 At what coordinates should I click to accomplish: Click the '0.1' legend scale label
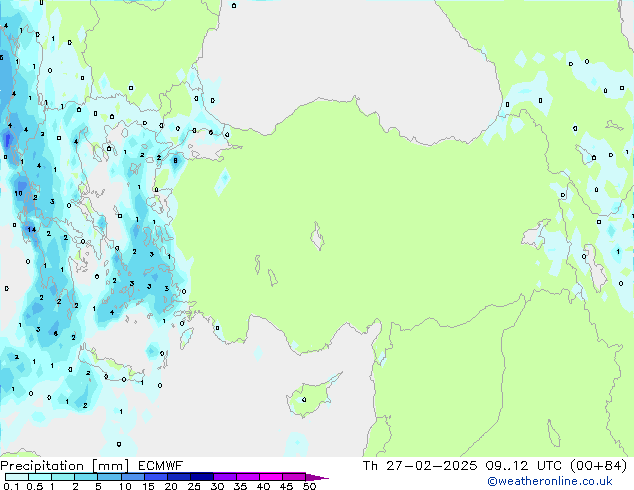pyautogui.click(x=11, y=486)
